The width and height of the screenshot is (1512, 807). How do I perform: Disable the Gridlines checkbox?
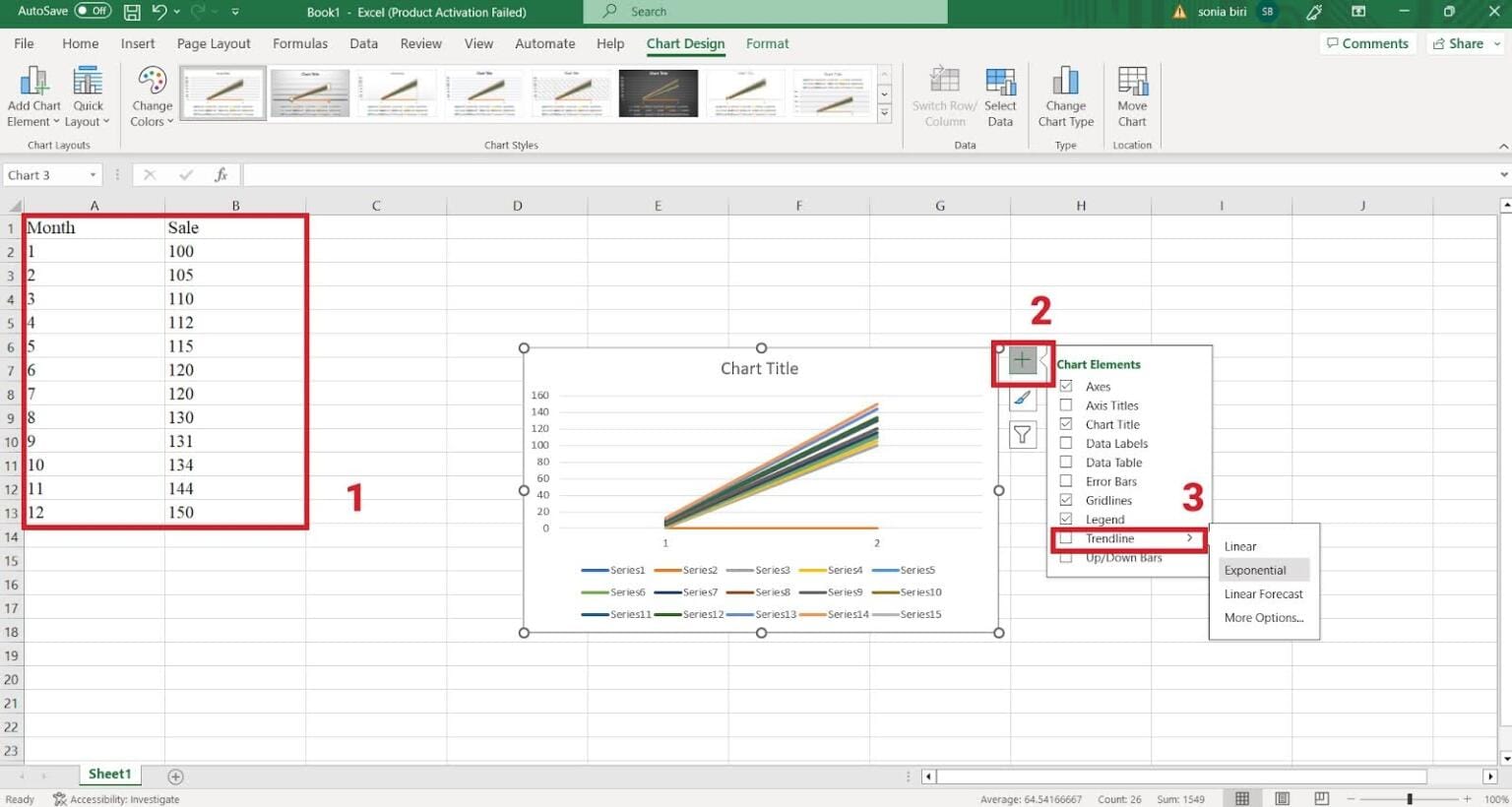point(1066,500)
